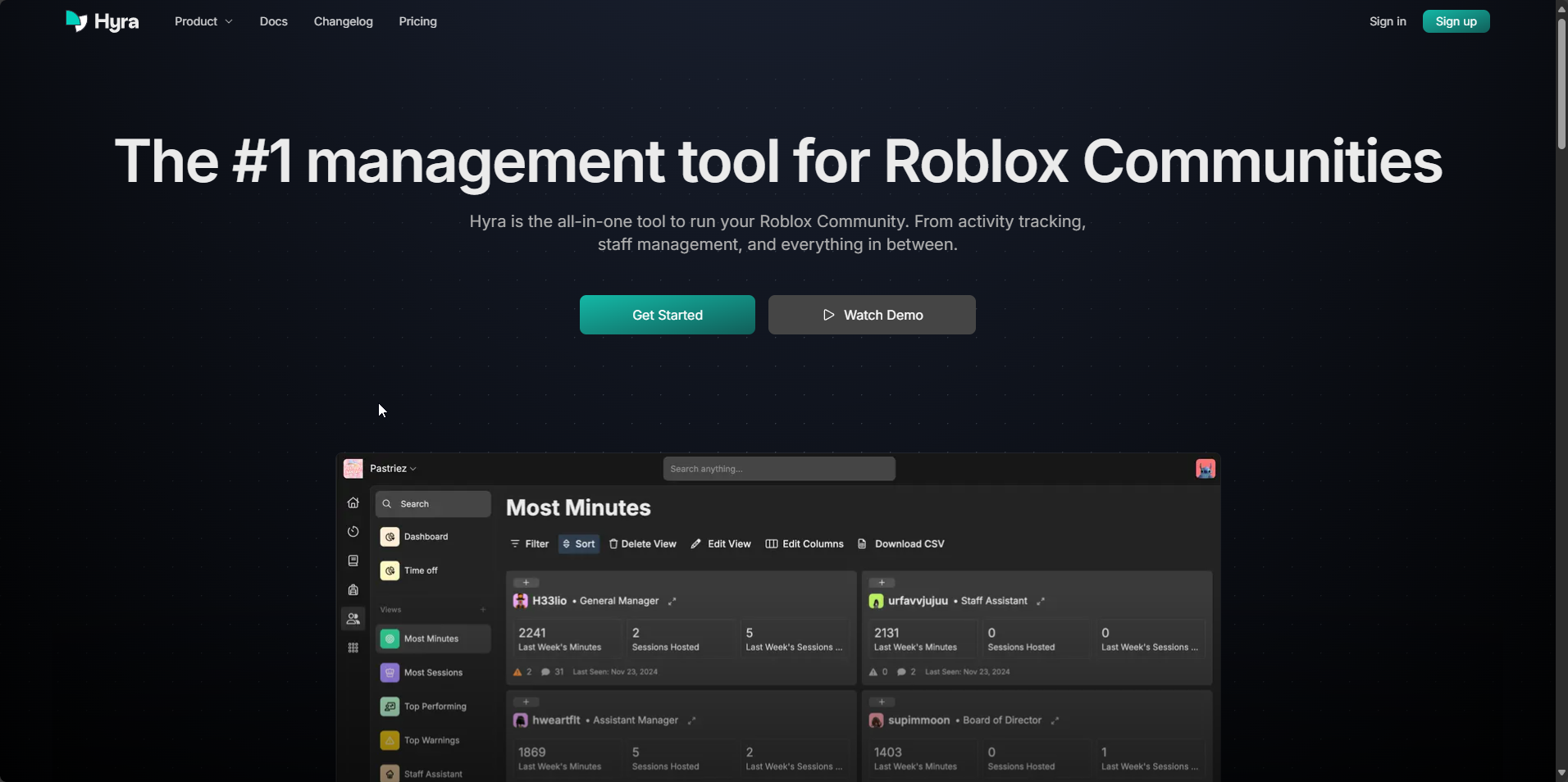Click the hweartflt username
1568x782 pixels.
pos(556,721)
